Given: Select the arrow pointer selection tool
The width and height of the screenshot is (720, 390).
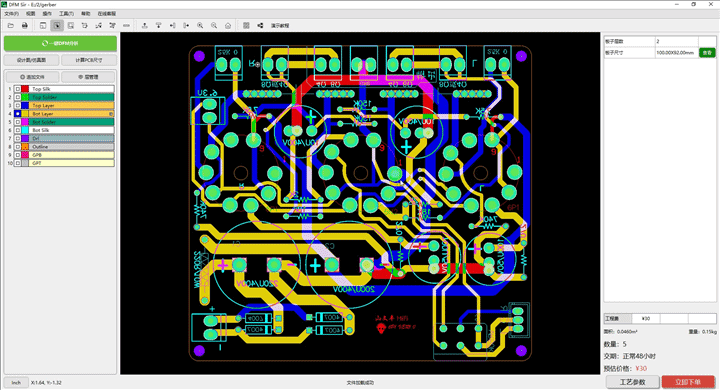Looking at the screenshot, I should tap(57, 26).
